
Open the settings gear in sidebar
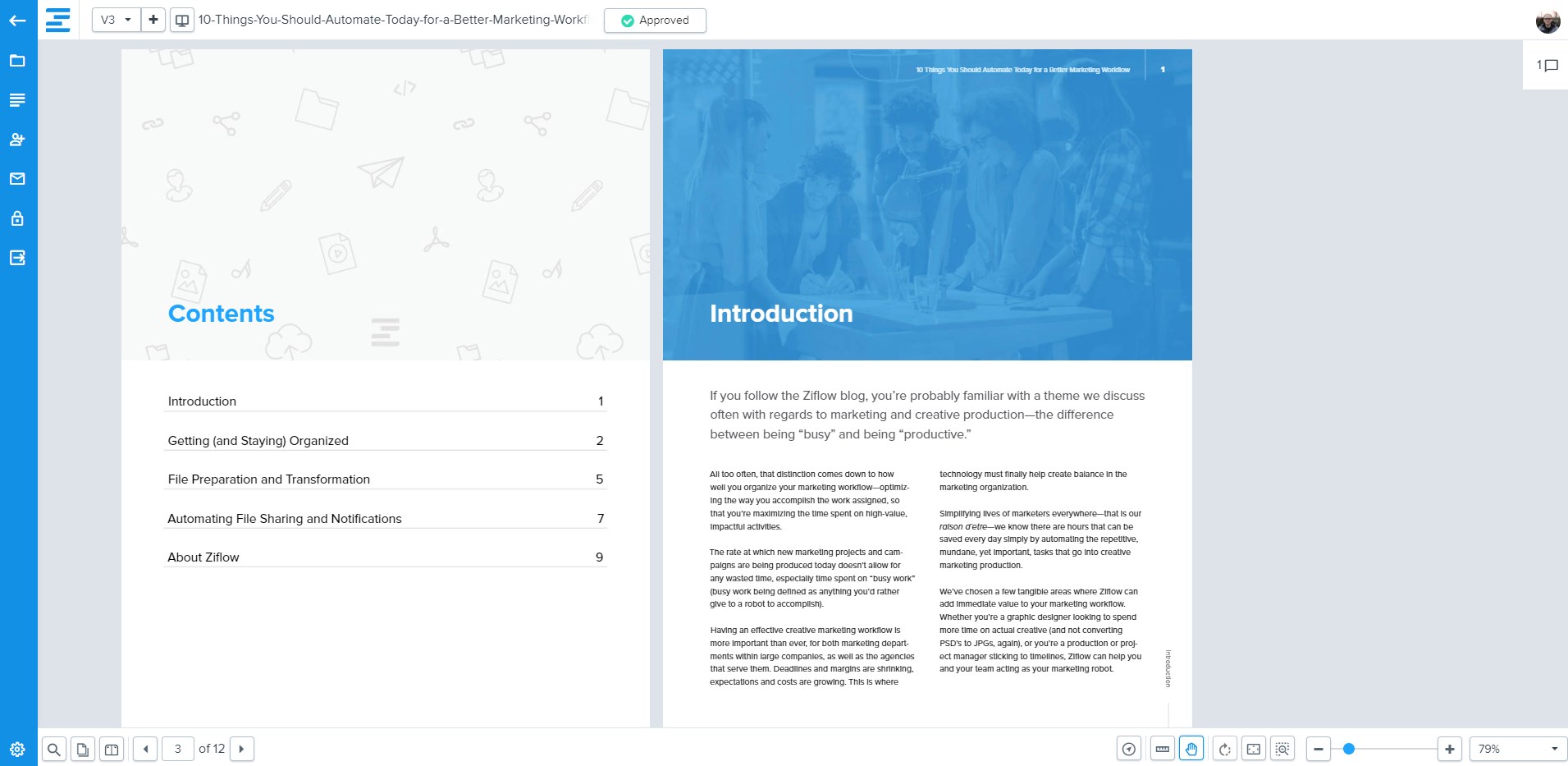point(17,749)
